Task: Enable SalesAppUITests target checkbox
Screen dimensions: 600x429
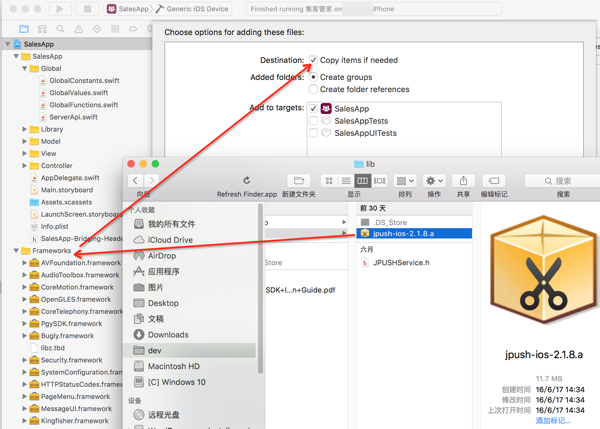Action: [x=313, y=133]
